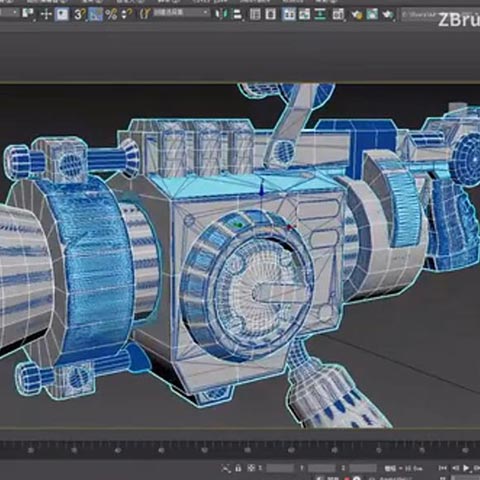The width and height of the screenshot is (480, 480).
Task: Click the Render Production teapot icon
Action: click(x=387, y=14)
